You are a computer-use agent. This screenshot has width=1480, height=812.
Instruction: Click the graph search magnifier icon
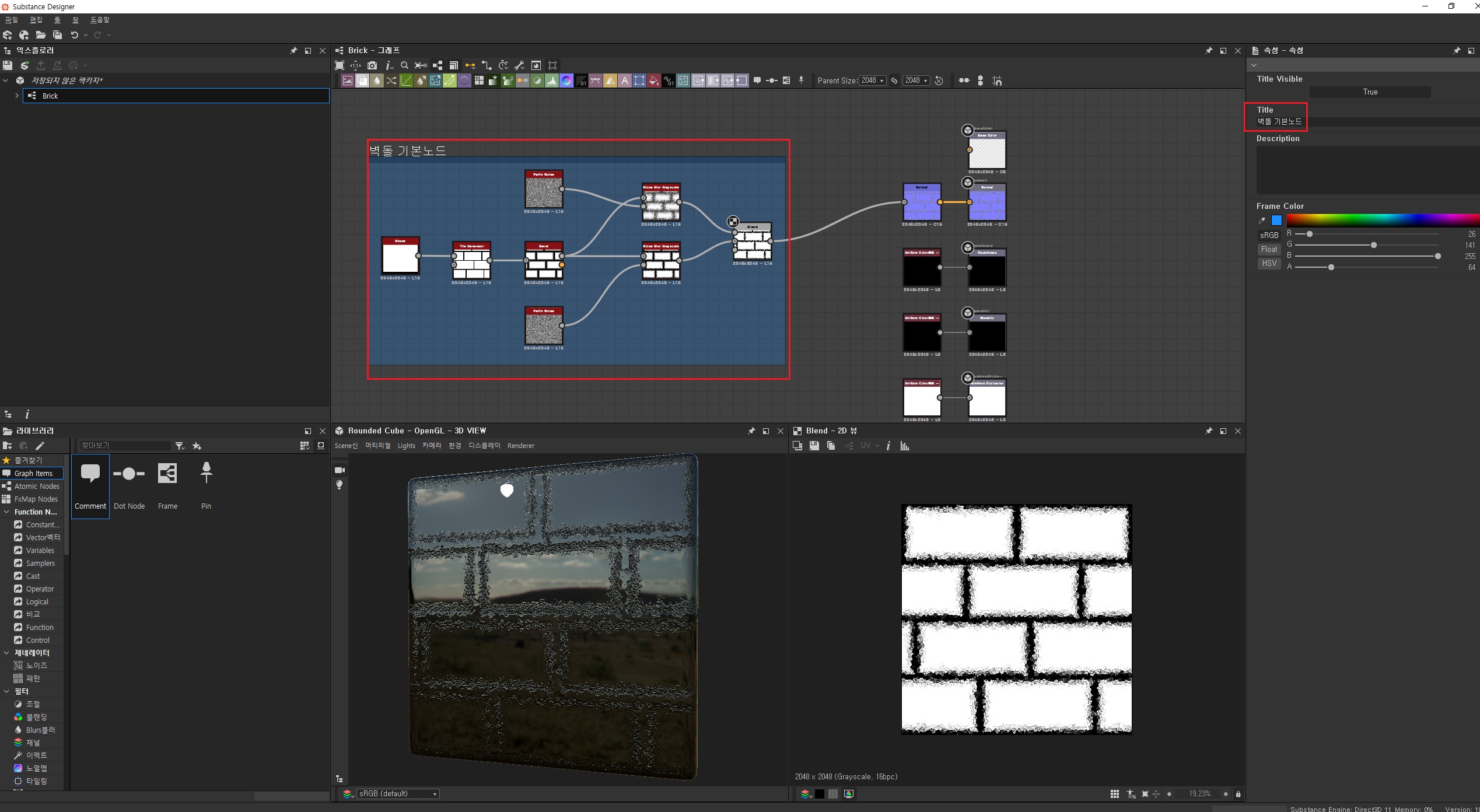404,65
